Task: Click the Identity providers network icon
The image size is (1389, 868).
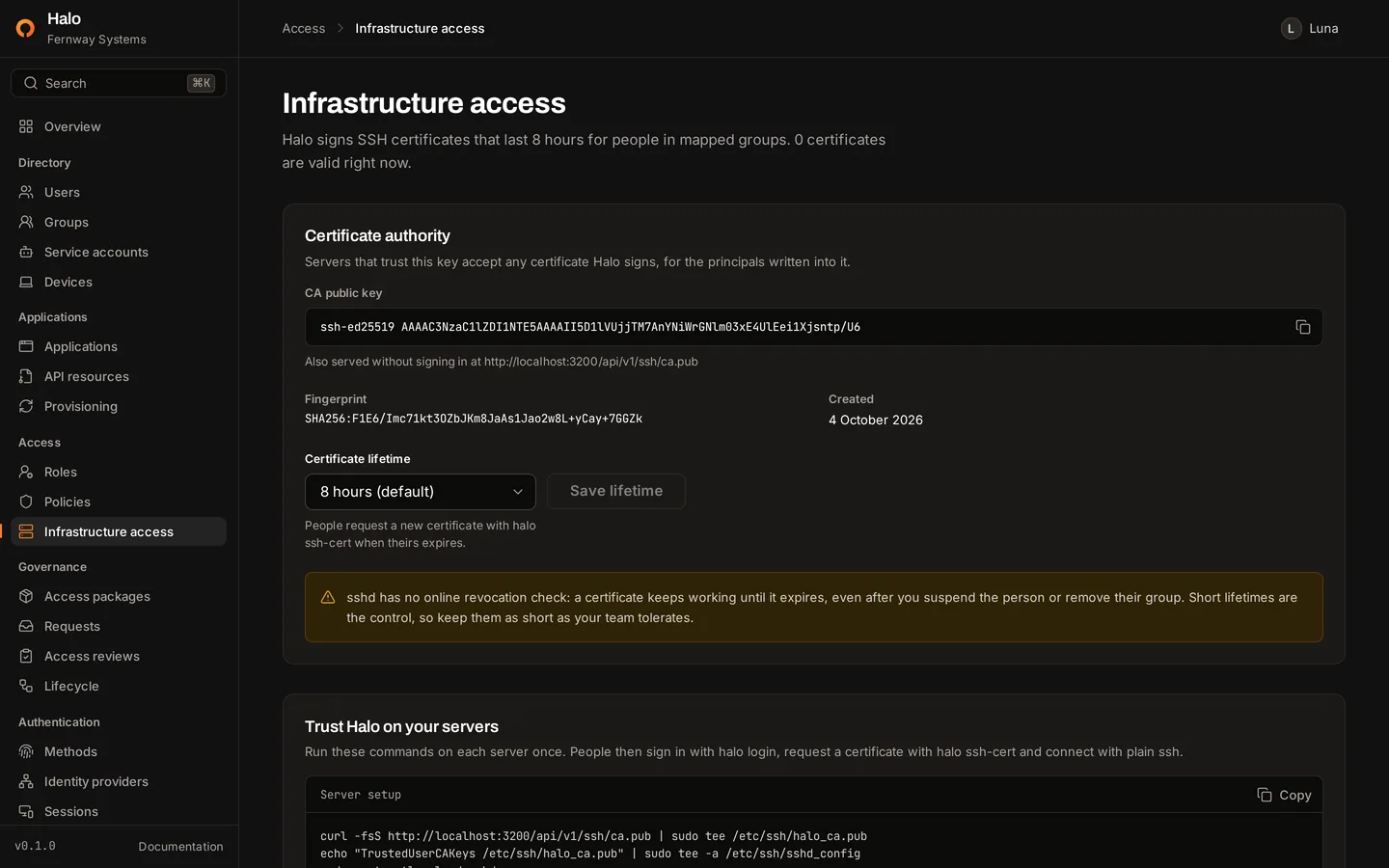Action: pos(26,781)
